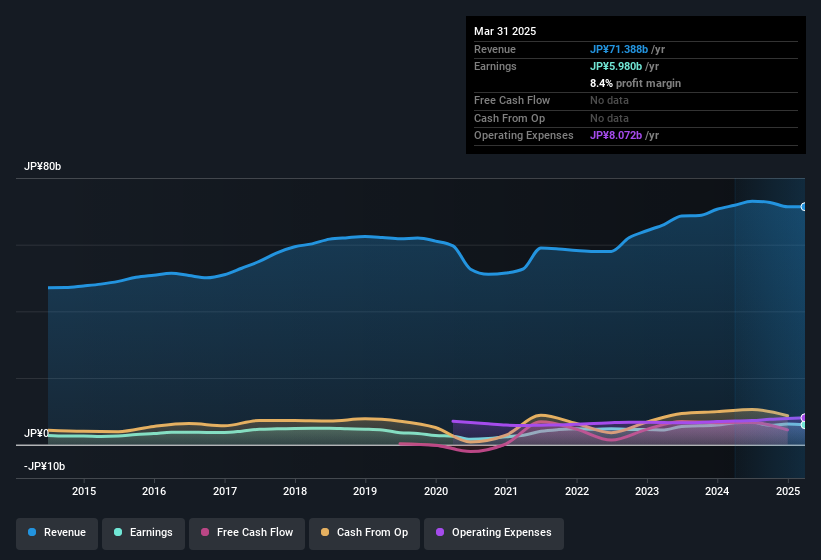The width and height of the screenshot is (821, 560).
Task: Click the Free Cash Flow tooltip row label
Action: click(512, 100)
